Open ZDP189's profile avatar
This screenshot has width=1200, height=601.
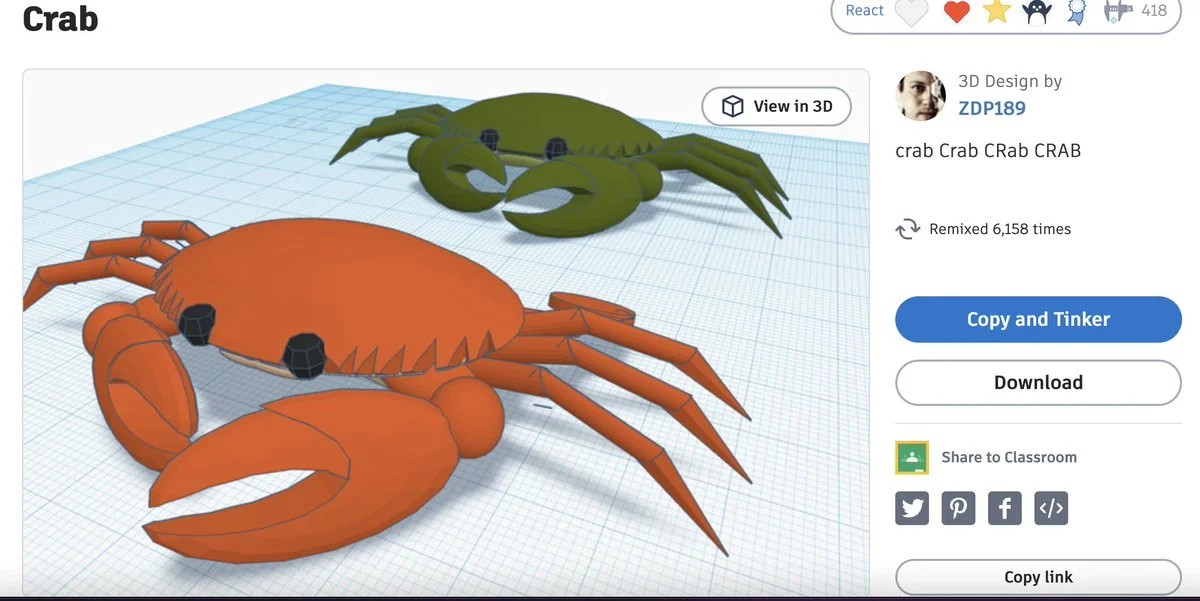point(921,96)
